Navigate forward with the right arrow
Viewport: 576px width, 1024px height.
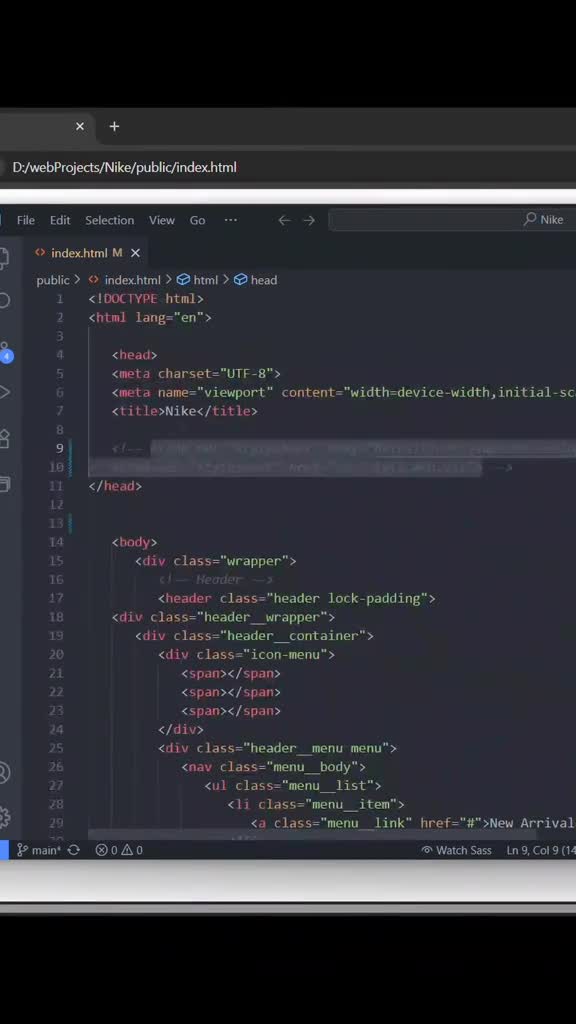309,220
